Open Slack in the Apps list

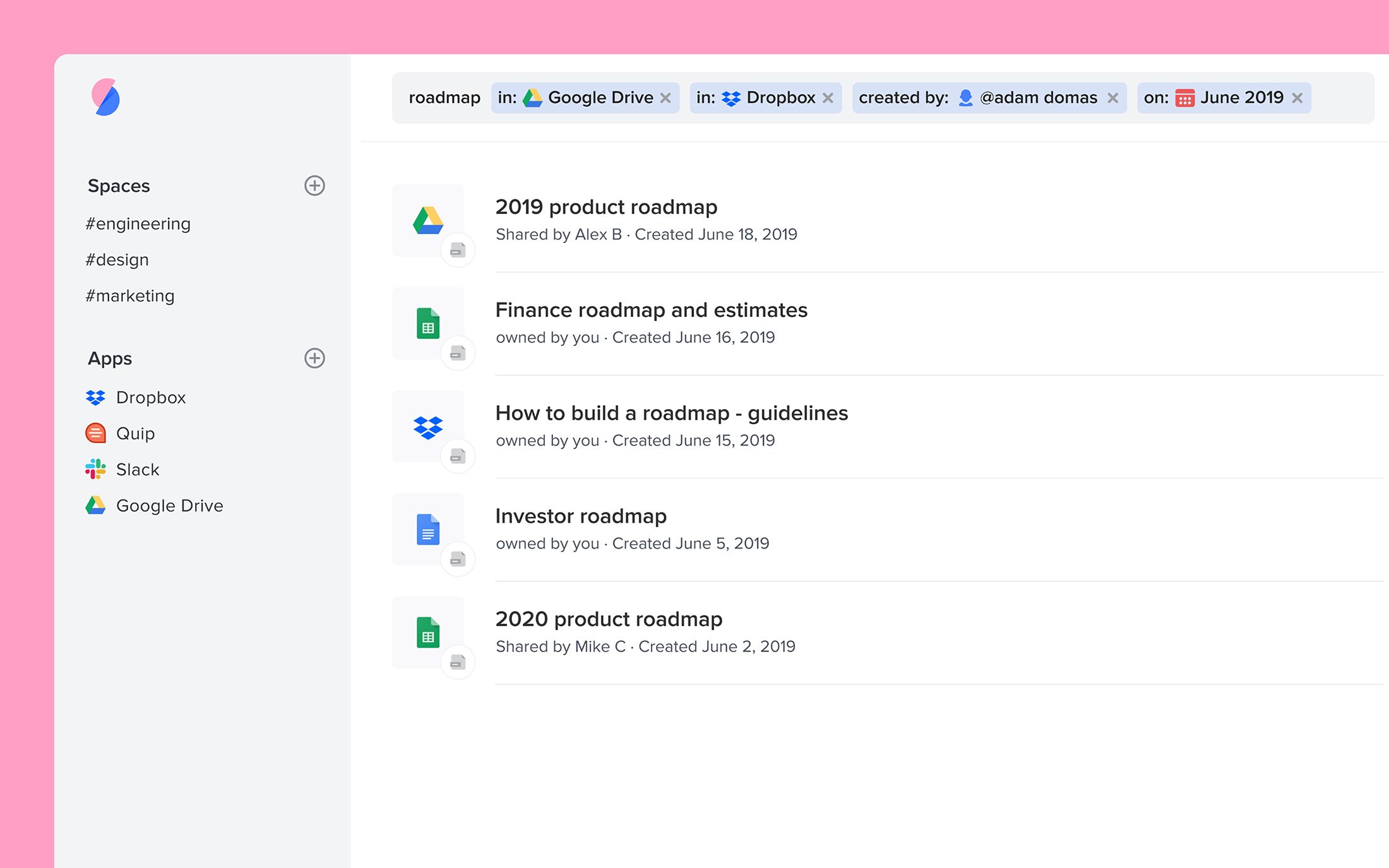137,469
